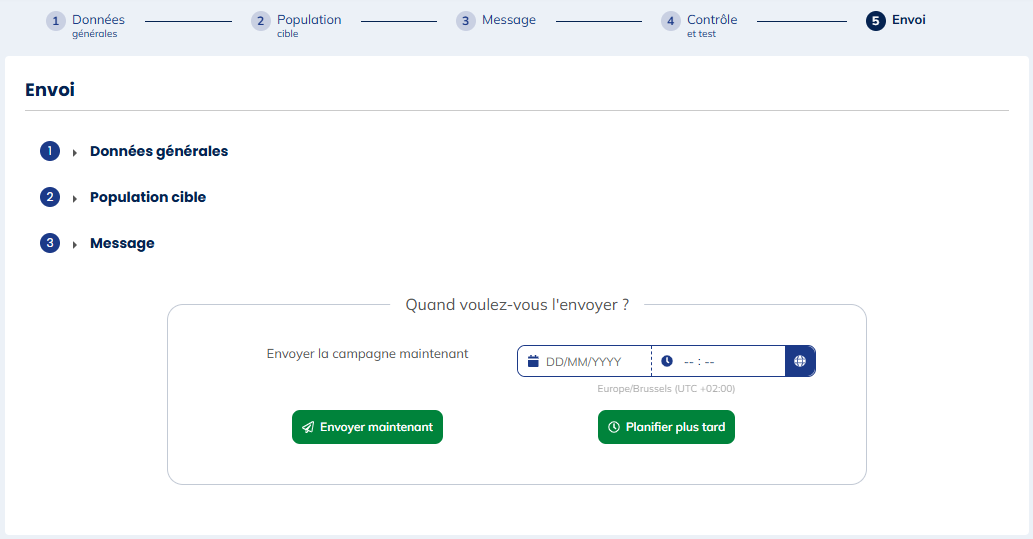Go to Données générales step label
The width and height of the screenshot is (1033, 539).
(x=98, y=20)
